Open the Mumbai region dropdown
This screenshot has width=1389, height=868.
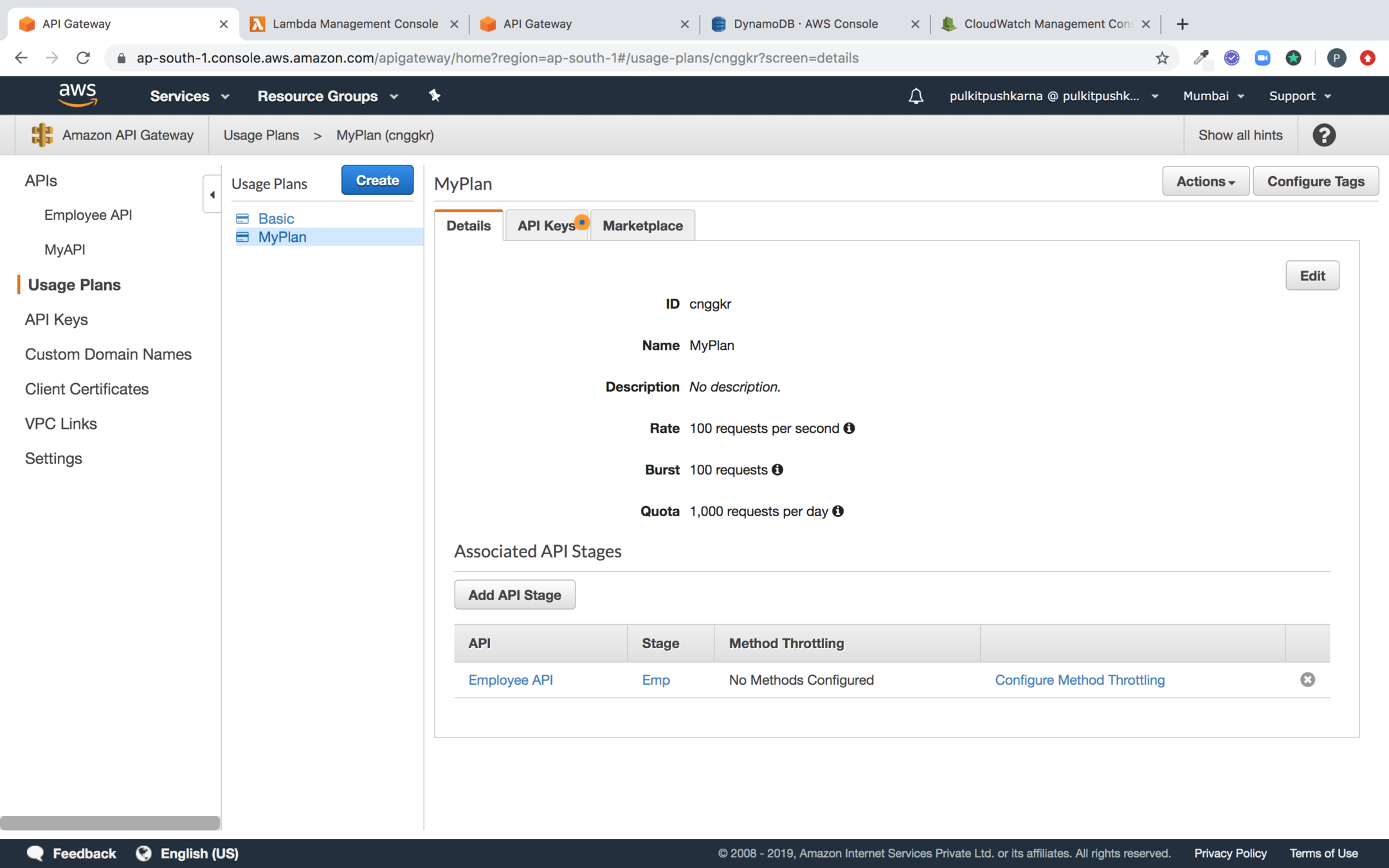coord(1213,96)
